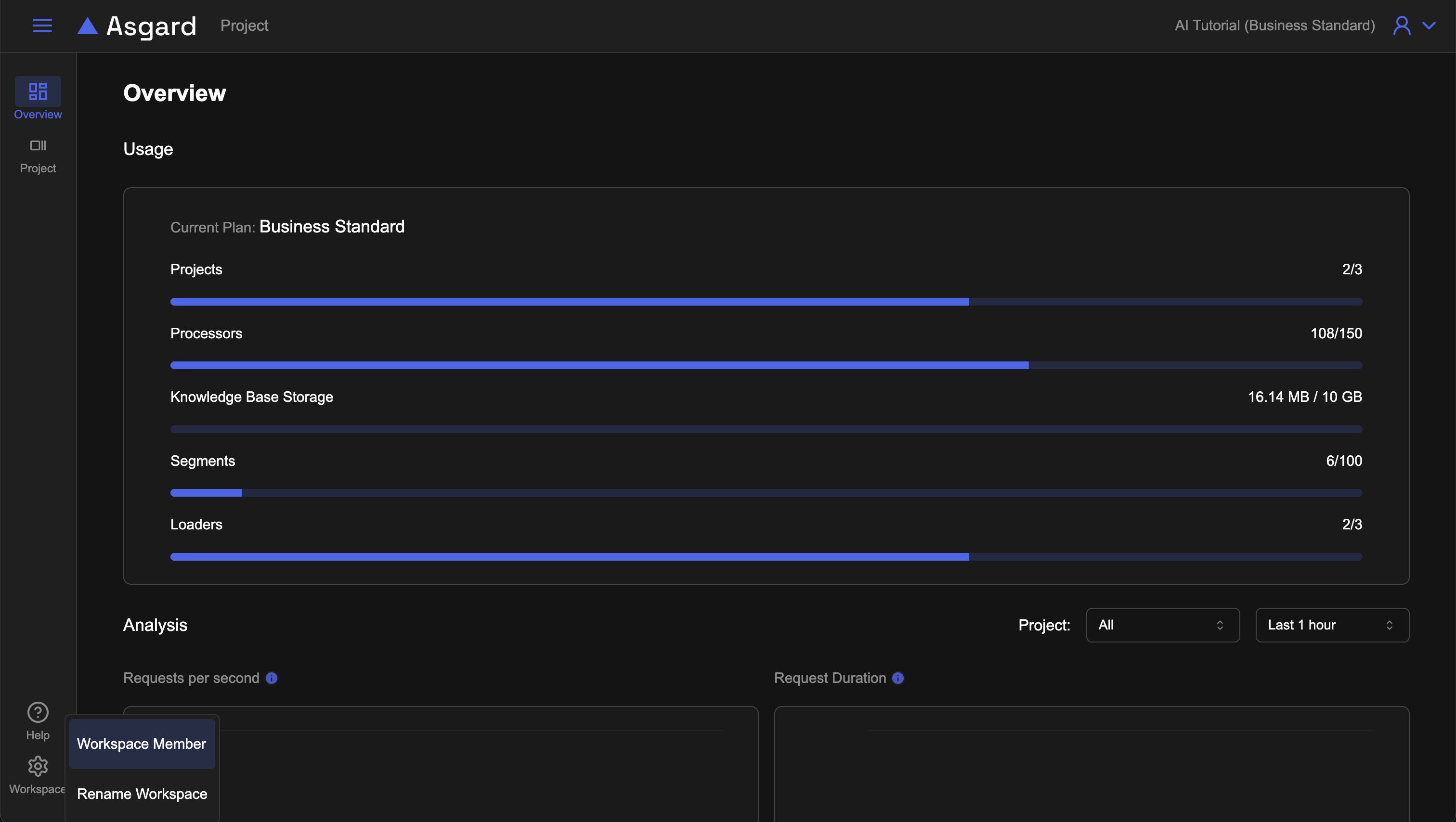Expand the account chevron dropdown
Screen dimensions: 1456x822
tap(1429, 26)
